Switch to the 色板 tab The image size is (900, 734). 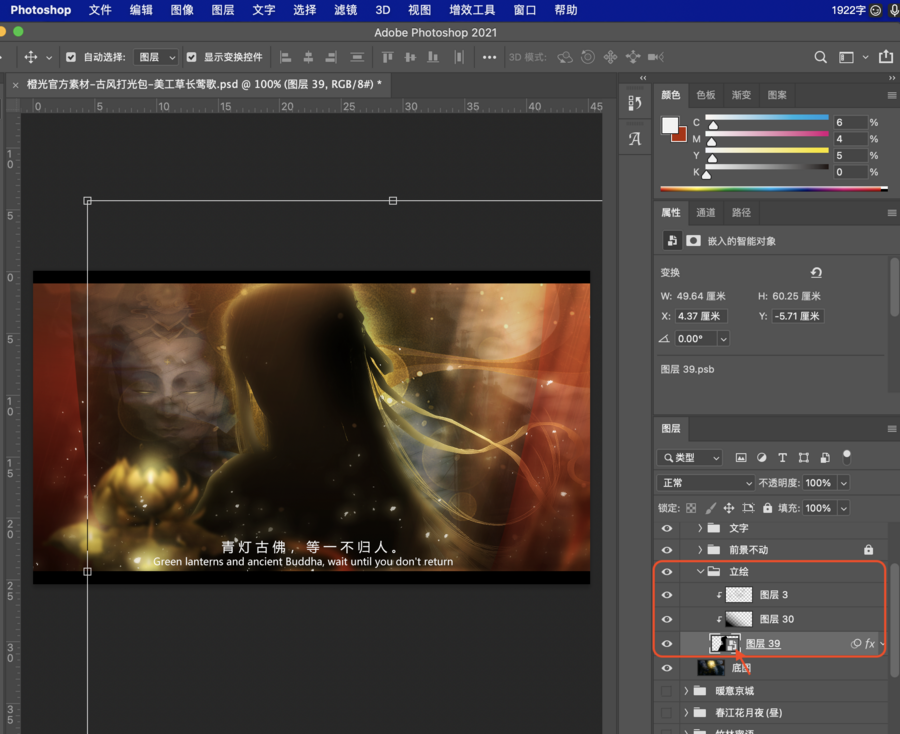pos(706,95)
